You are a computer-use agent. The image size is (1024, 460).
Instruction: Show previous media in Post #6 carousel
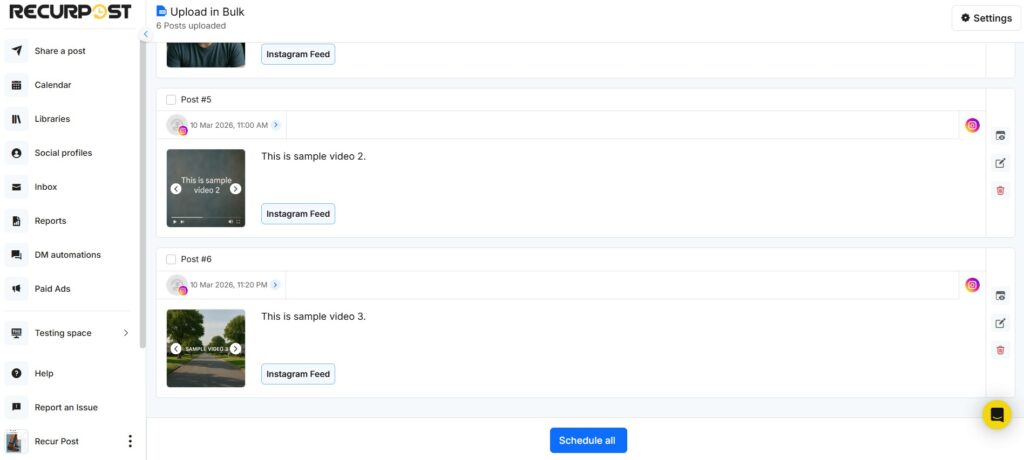point(176,349)
